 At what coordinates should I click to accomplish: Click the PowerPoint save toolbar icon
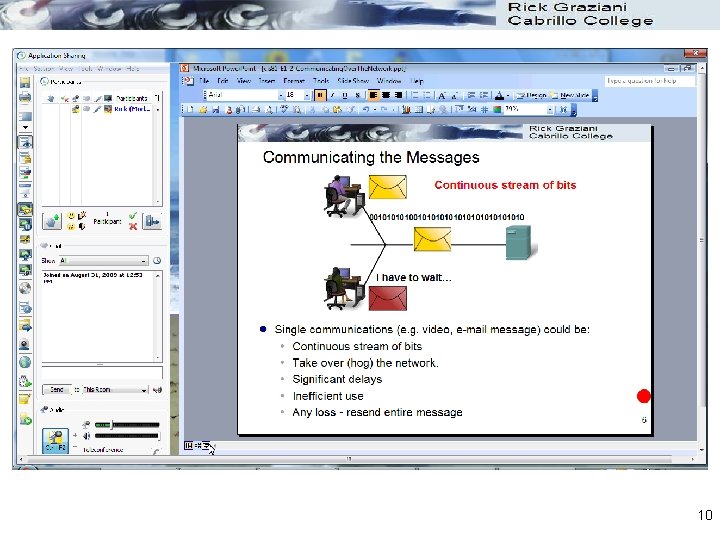[x=216, y=109]
